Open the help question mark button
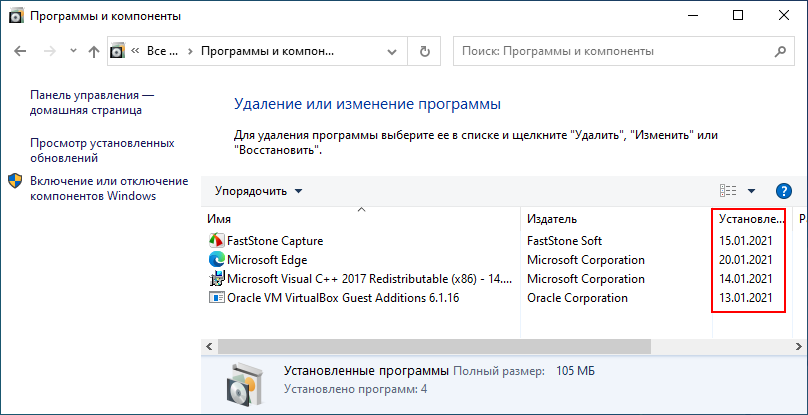Image resolution: width=808 pixels, height=415 pixels. (784, 191)
